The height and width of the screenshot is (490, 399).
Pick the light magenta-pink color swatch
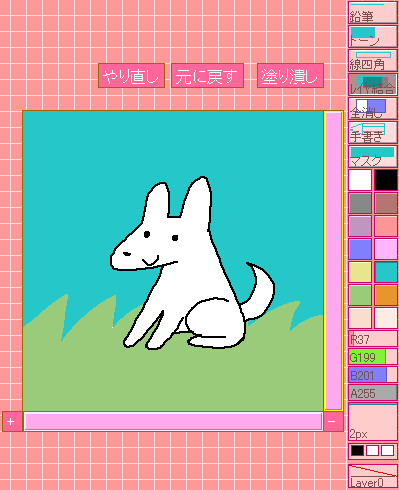click(x=386, y=249)
